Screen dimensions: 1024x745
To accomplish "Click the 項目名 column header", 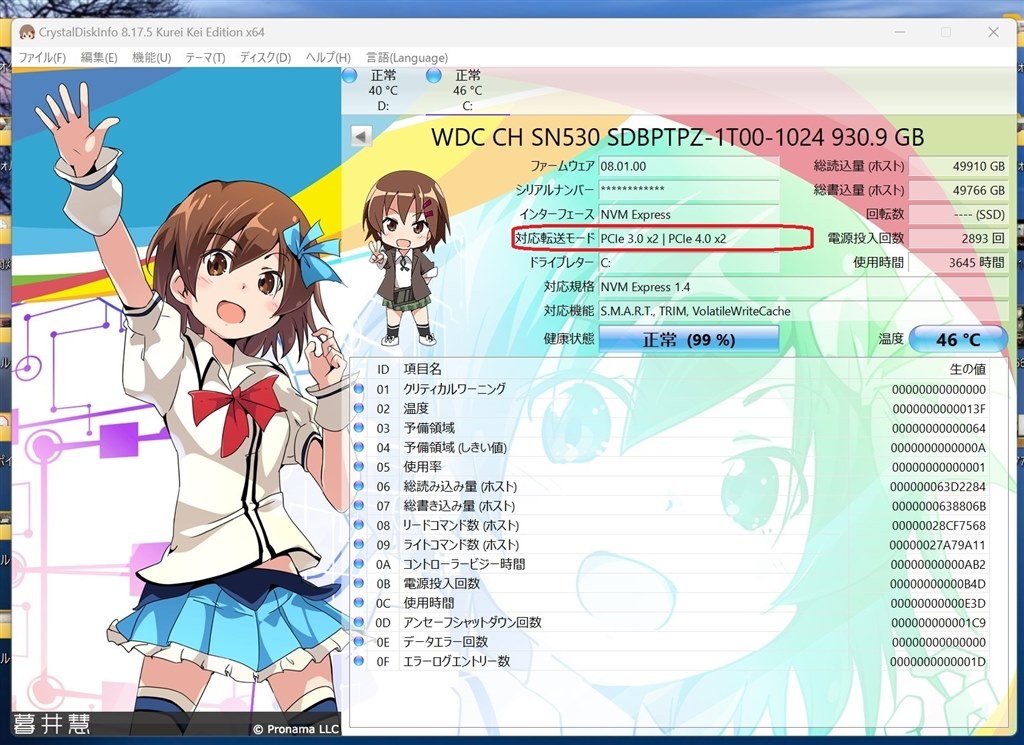I will 423,369.
